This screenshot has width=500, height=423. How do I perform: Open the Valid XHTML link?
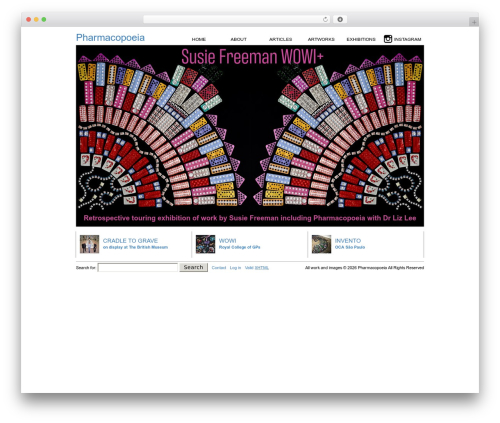(257, 268)
